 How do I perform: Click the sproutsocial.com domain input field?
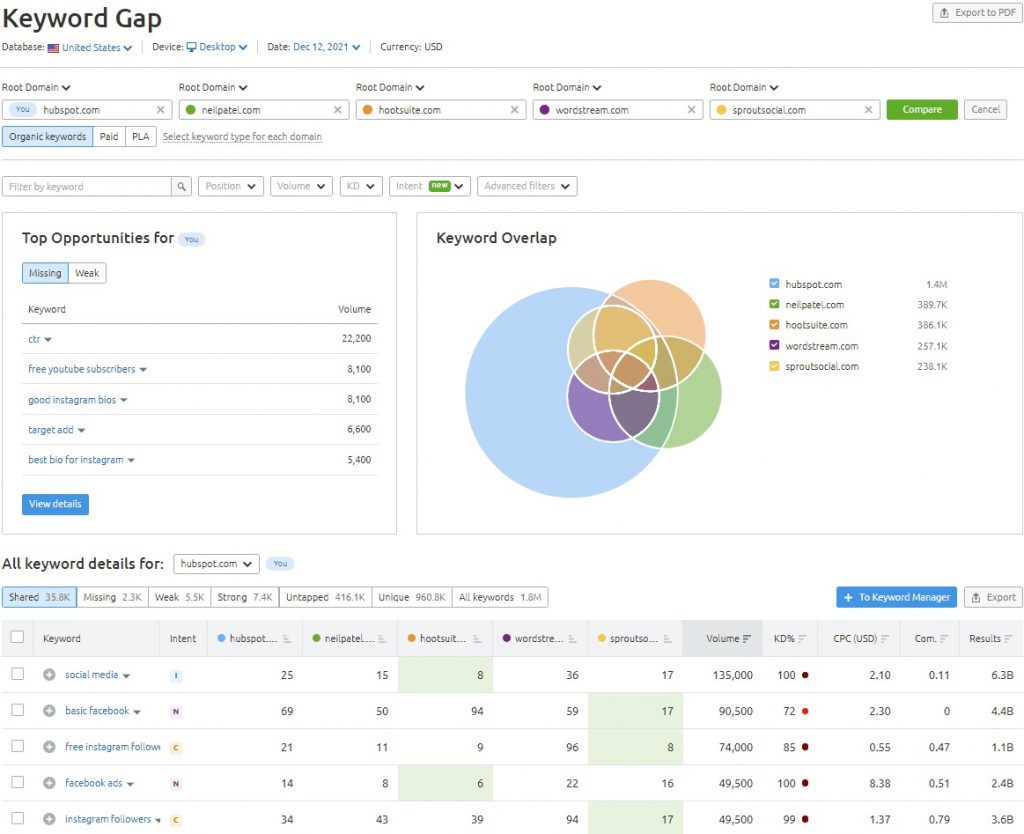[x=795, y=110]
